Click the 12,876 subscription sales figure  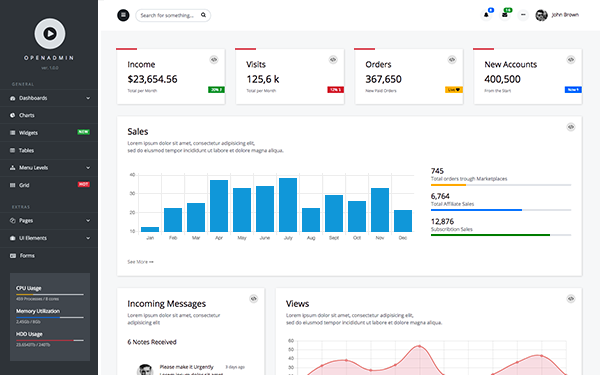(x=442, y=222)
